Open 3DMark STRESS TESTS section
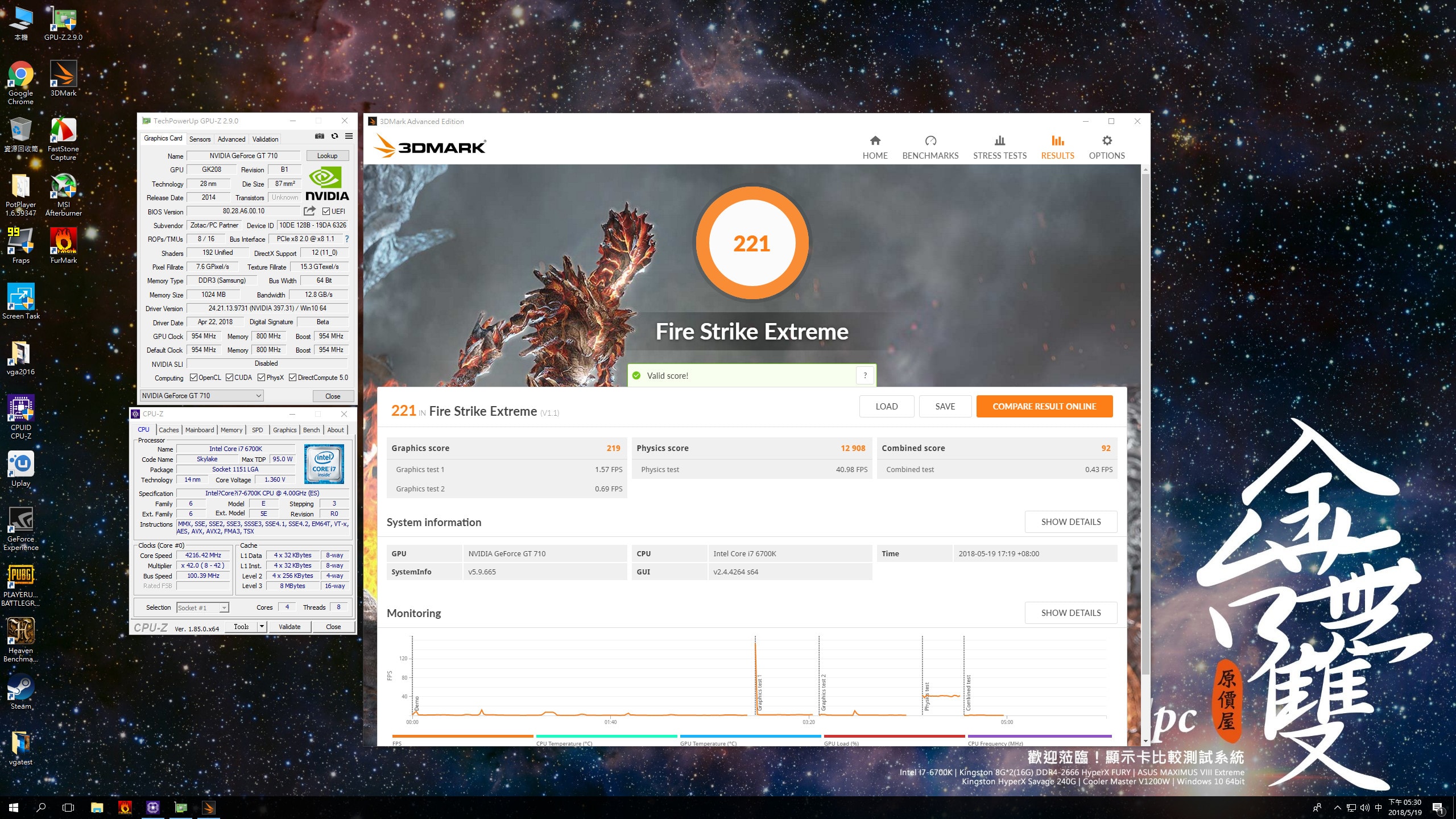 999,147
